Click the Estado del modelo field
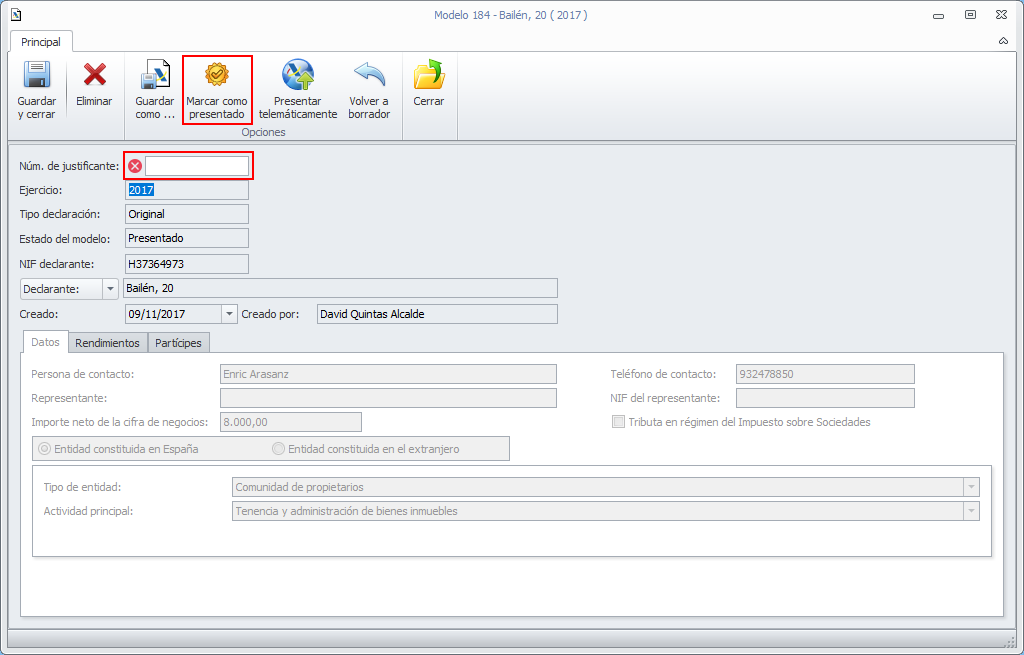 (x=187, y=238)
